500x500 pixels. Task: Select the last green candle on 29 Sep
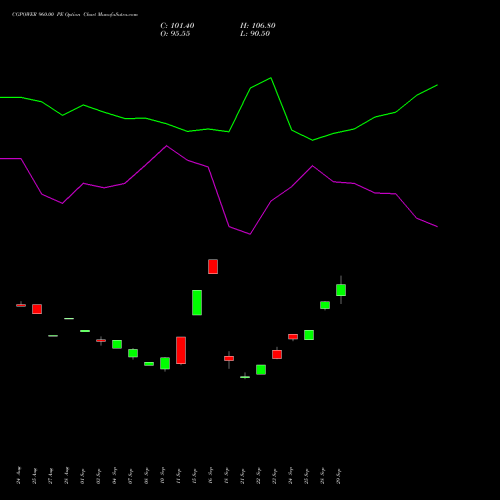[x=341, y=290]
